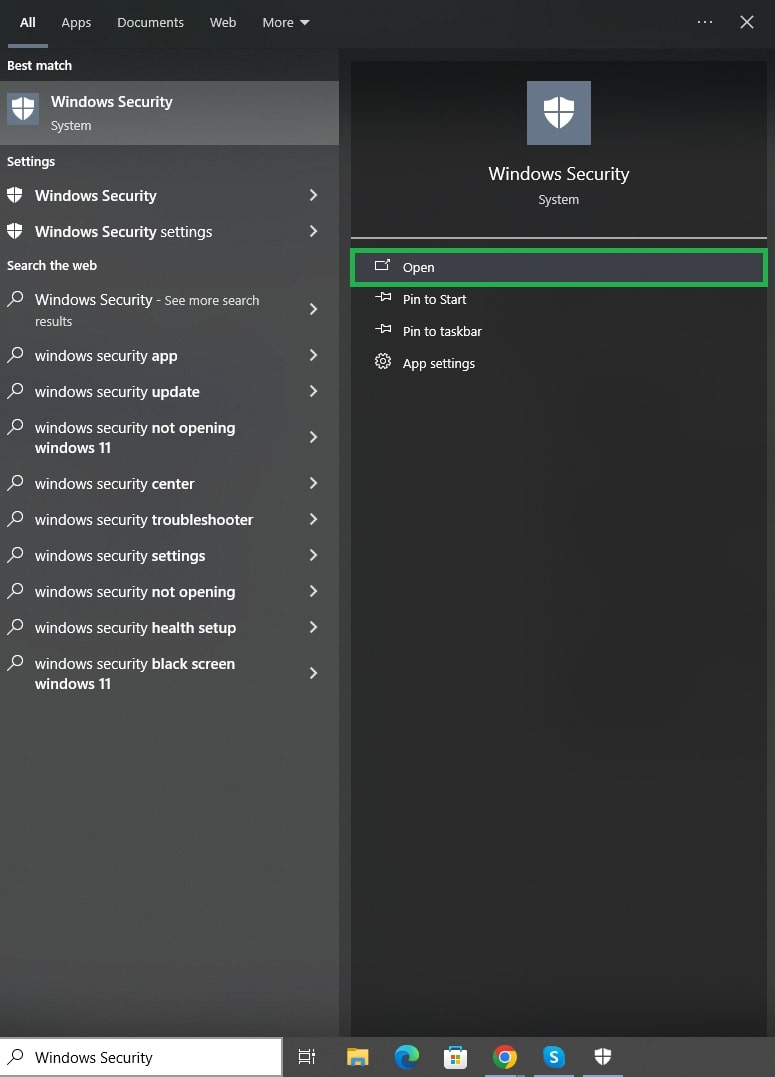Expand the windows security troubleshooter suggestion

[x=142, y=519]
